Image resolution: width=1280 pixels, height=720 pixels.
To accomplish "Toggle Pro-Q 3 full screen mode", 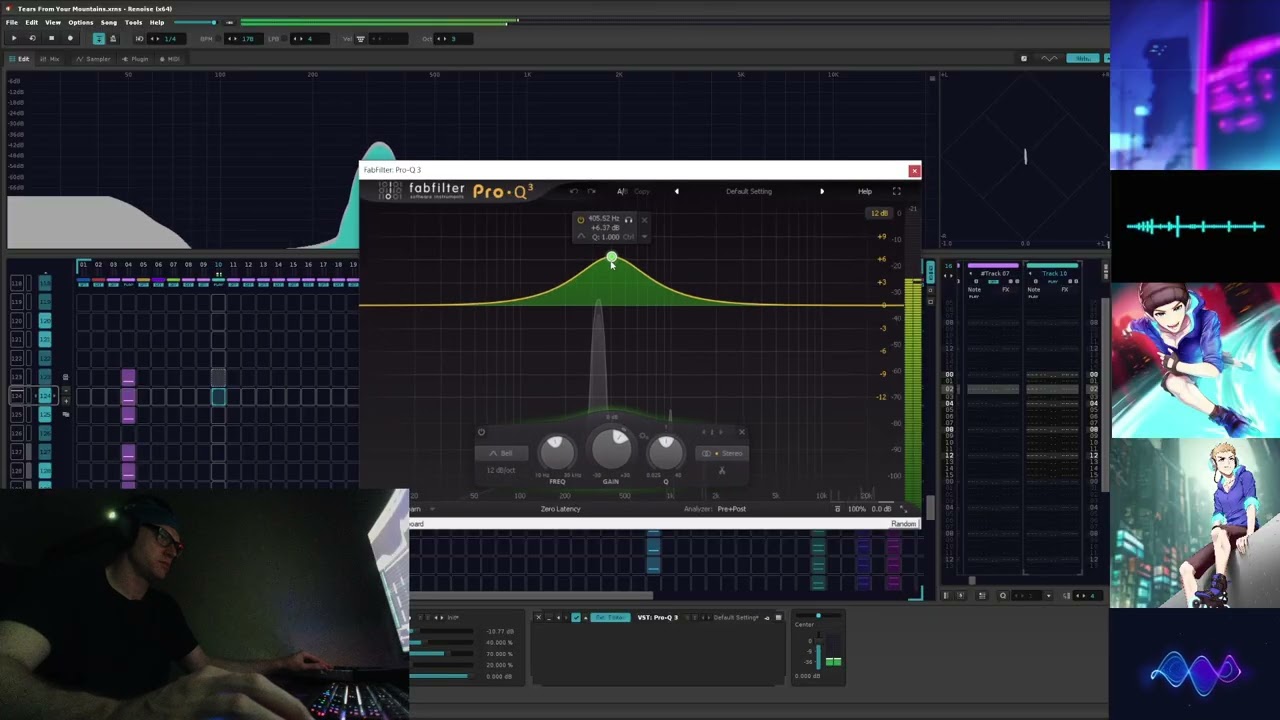I will pos(897,191).
